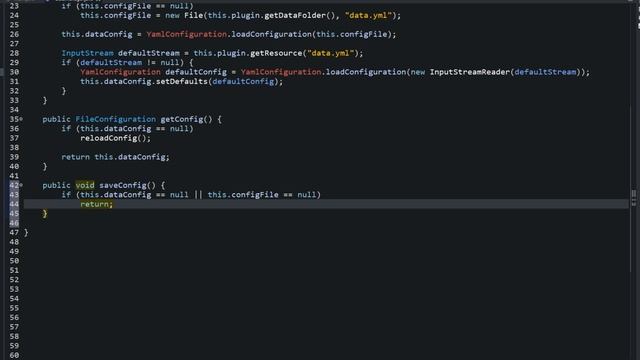Click InputStreamReader on line 30

(470, 72)
